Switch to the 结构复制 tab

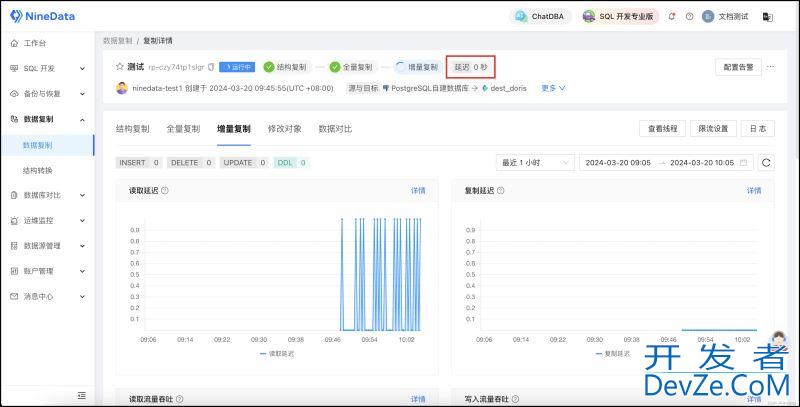(133, 129)
